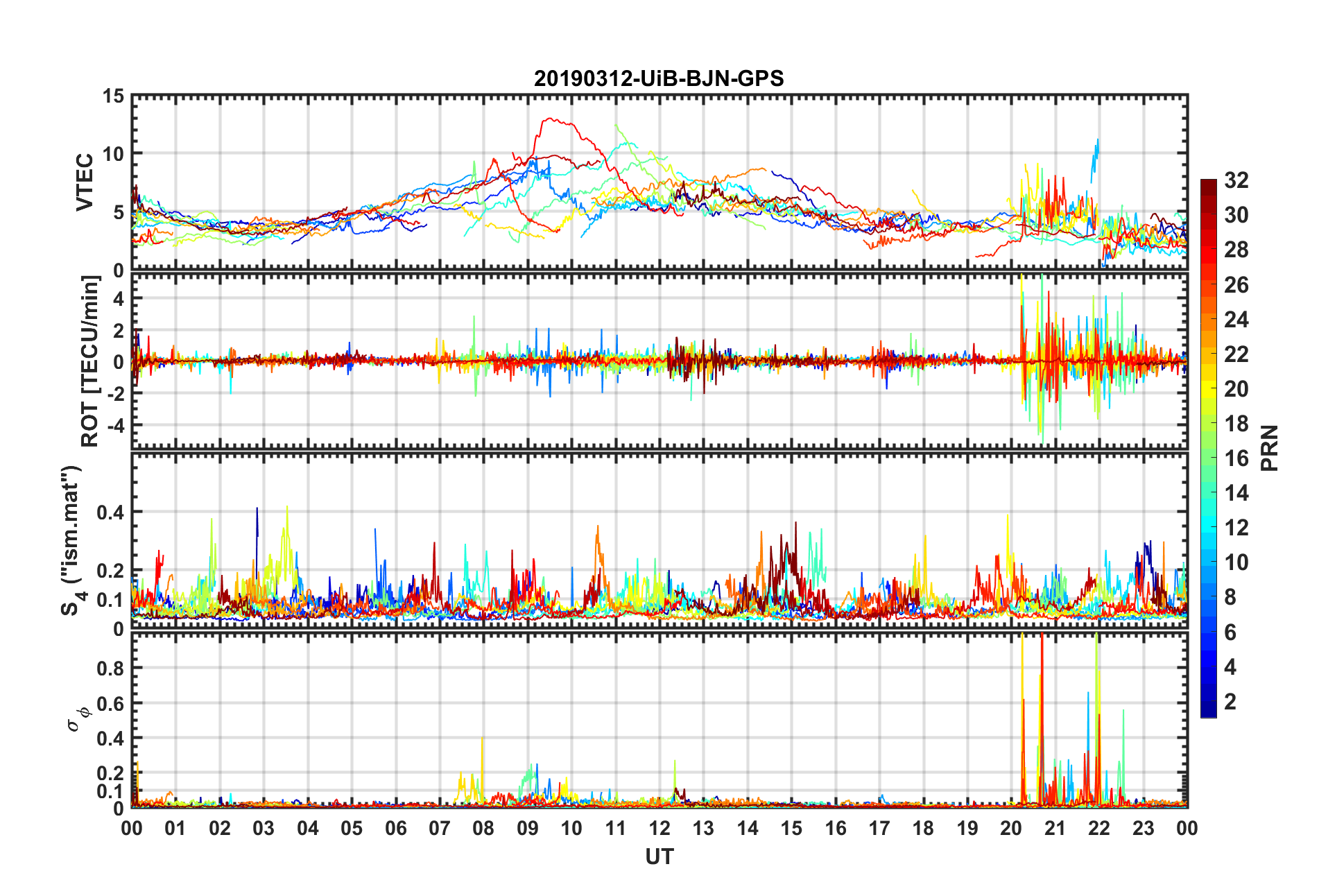Click x-axis tick label 18

(x=923, y=828)
